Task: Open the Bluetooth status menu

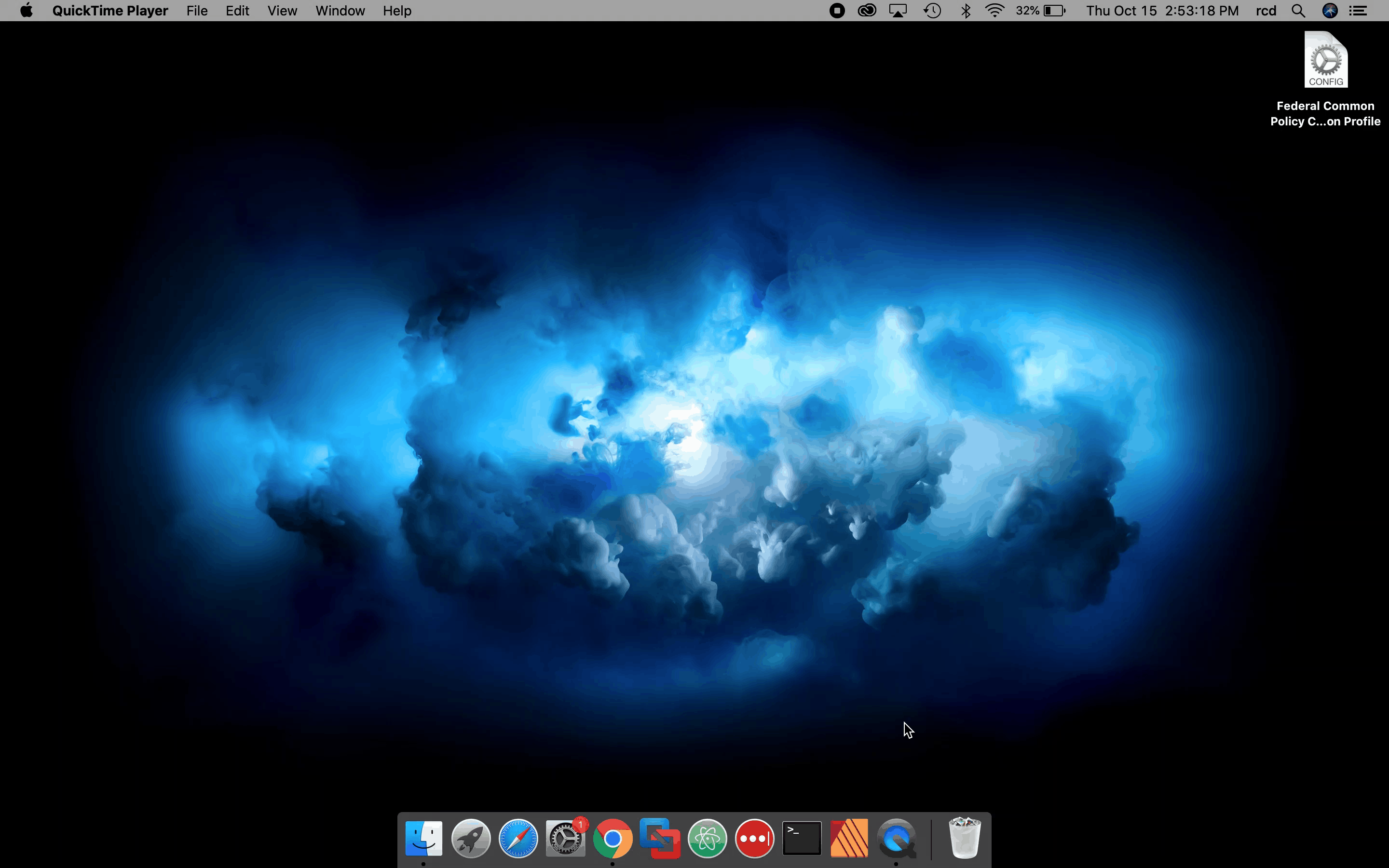Action: (966, 10)
